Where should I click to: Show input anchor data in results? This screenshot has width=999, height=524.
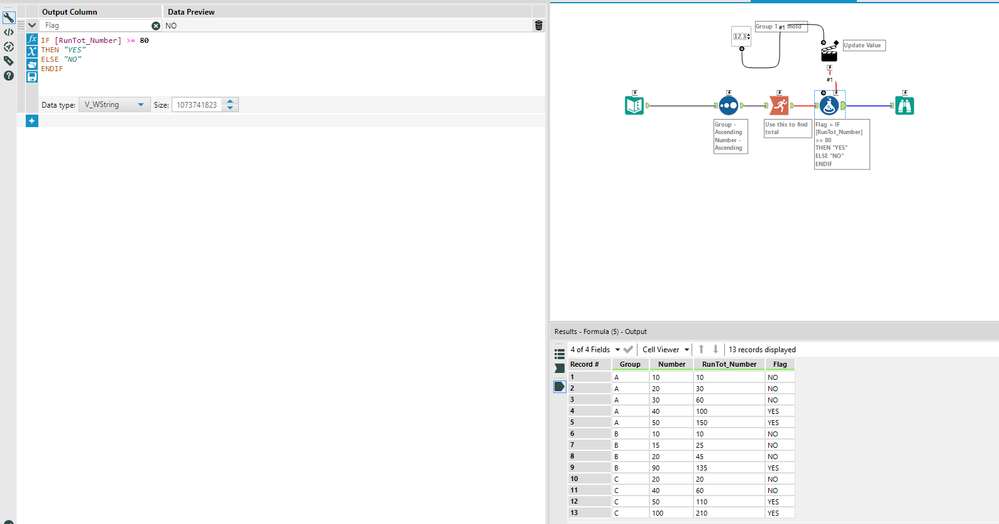pyautogui.click(x=559, y=368)
